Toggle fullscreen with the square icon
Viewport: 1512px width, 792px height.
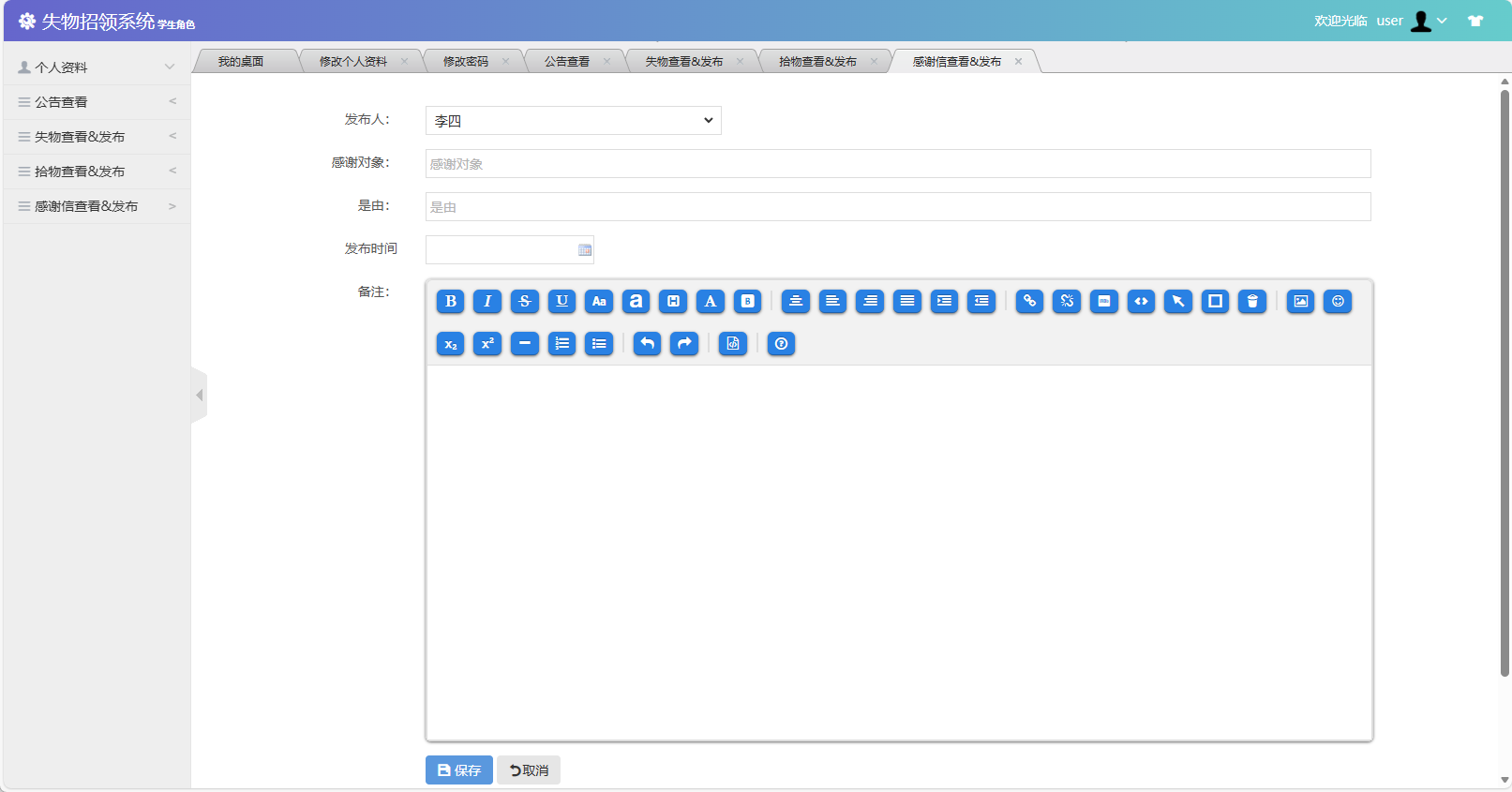pyautogui.click(x=1215, y=301)
